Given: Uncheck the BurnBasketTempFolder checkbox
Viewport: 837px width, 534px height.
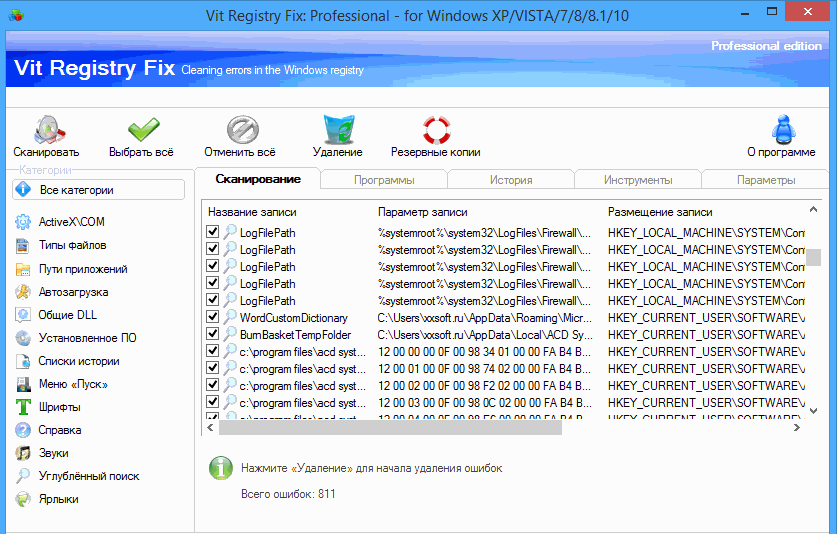Looking at the screenshot, I should 212,334.
